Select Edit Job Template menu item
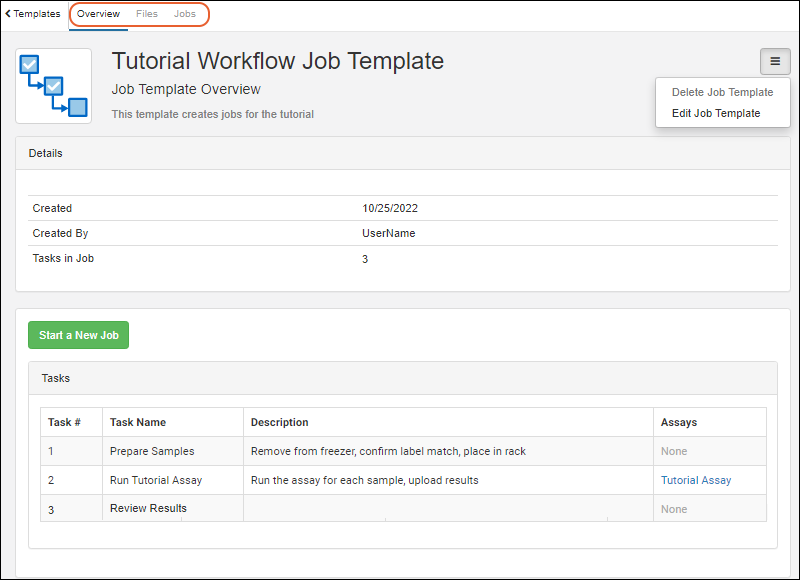Viewport: 800px width, 580px height. pos(716,113)
